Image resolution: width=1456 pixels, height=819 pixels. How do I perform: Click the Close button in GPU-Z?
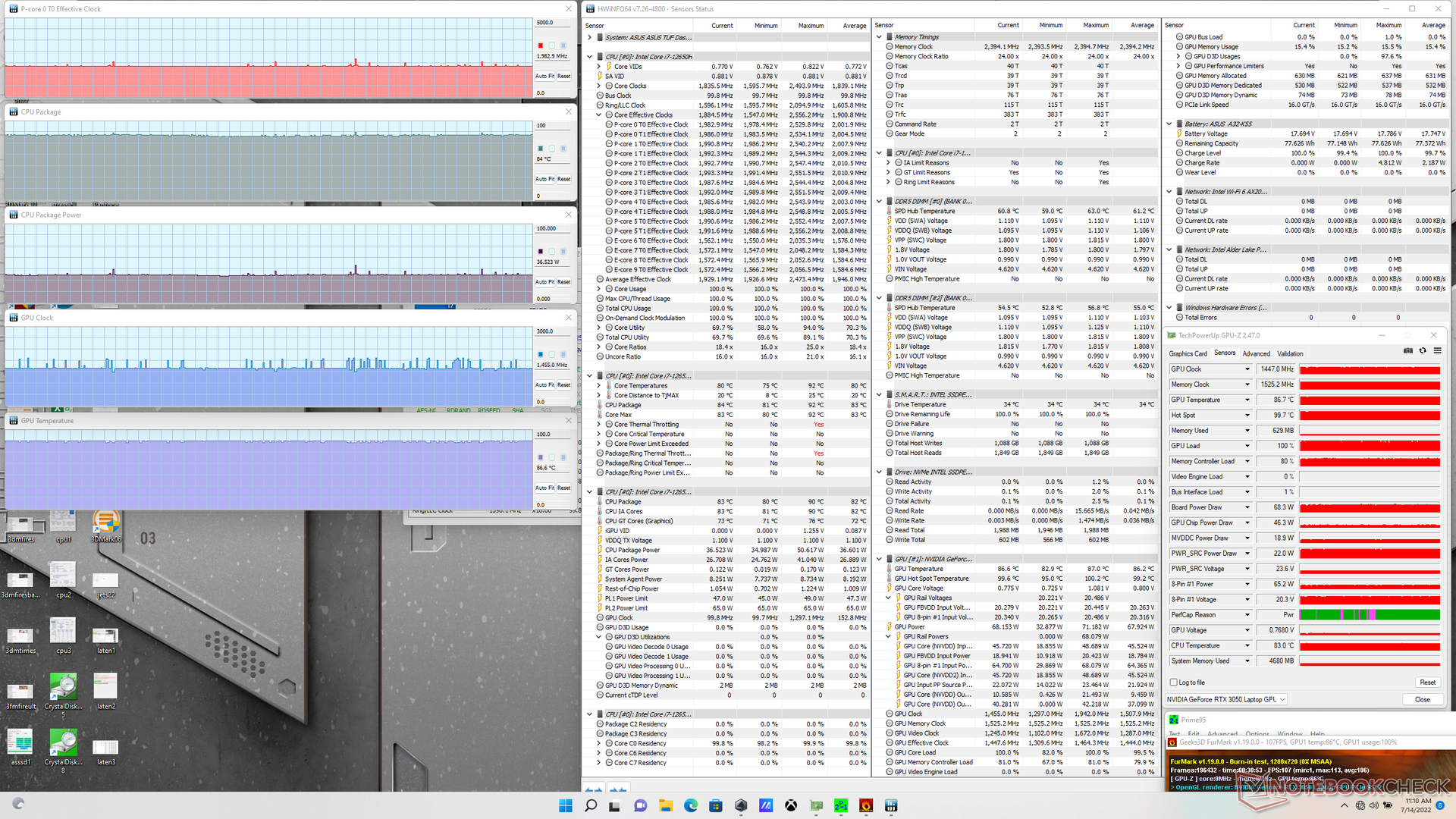click(x=1422, y=700)
